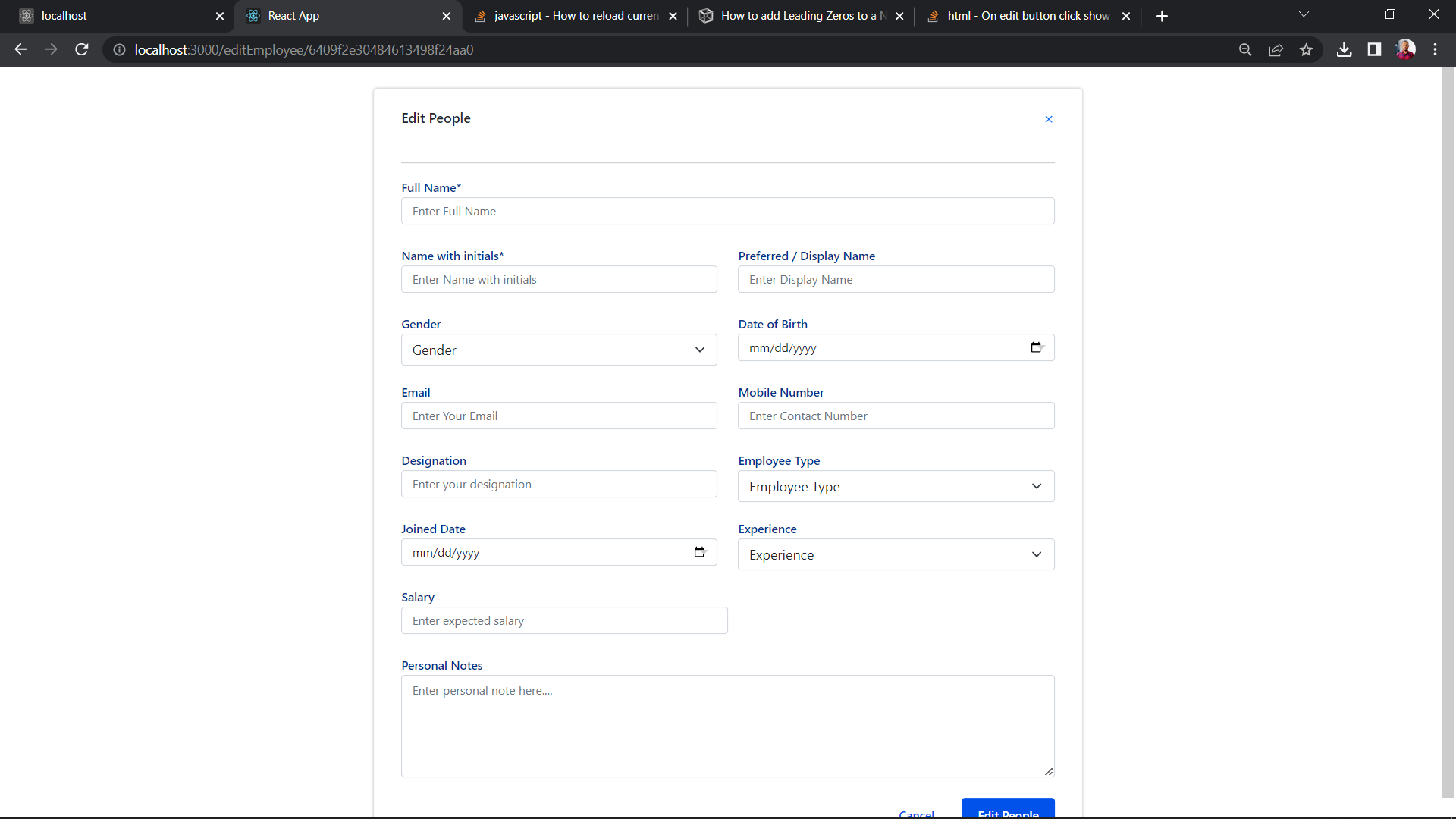Screen dimensions: 1456x819
Task: Toggle the browser side panel
Action: point(1374,49)
